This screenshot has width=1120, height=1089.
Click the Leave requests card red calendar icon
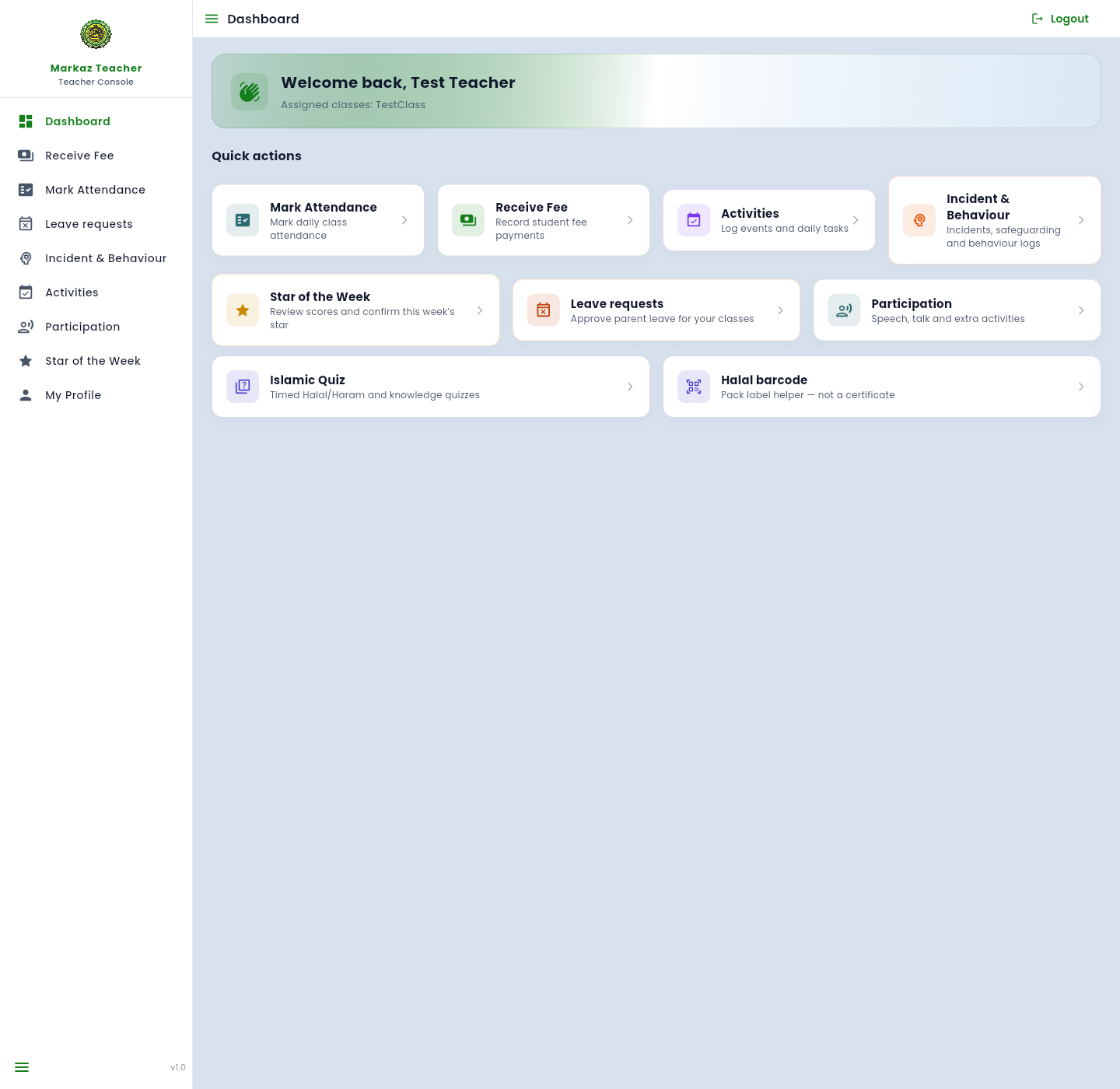[x=544, y=310]
